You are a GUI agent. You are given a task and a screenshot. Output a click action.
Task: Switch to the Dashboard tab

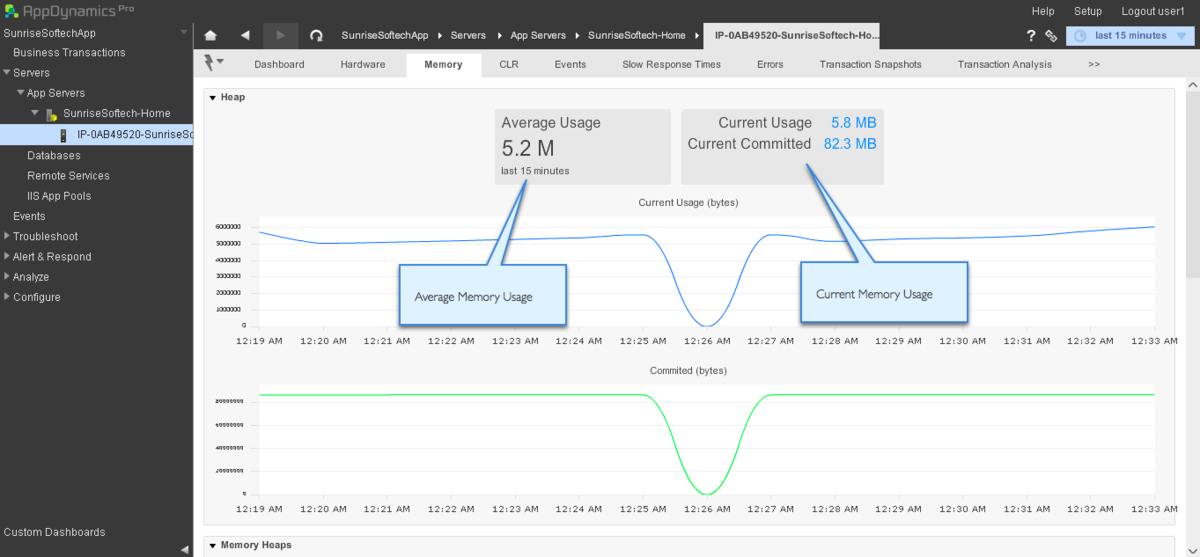click(x=279, y=64)
